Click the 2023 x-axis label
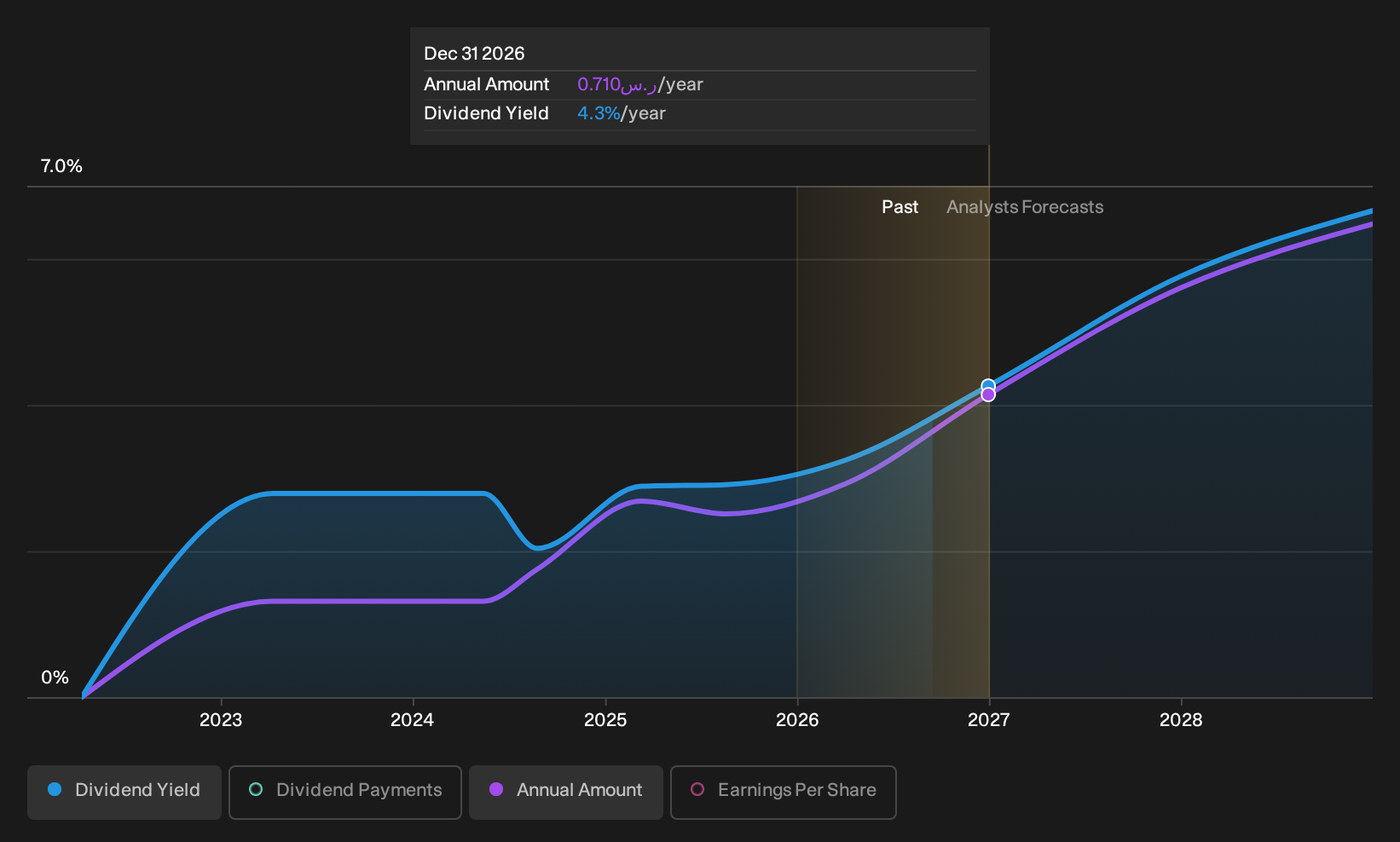 click(221, 720)
